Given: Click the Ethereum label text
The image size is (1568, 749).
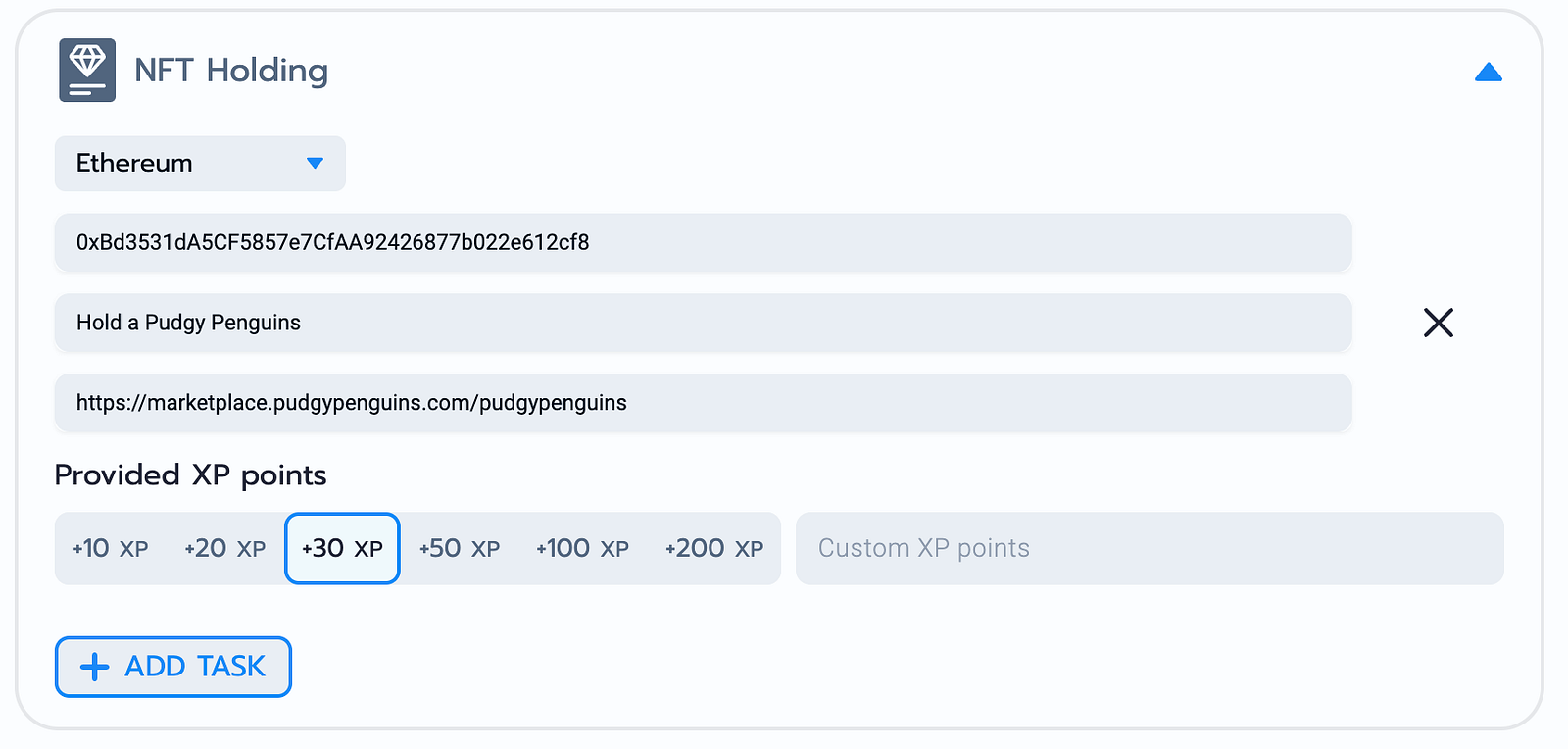Looking at the screenshot, I should coord(134,163).
